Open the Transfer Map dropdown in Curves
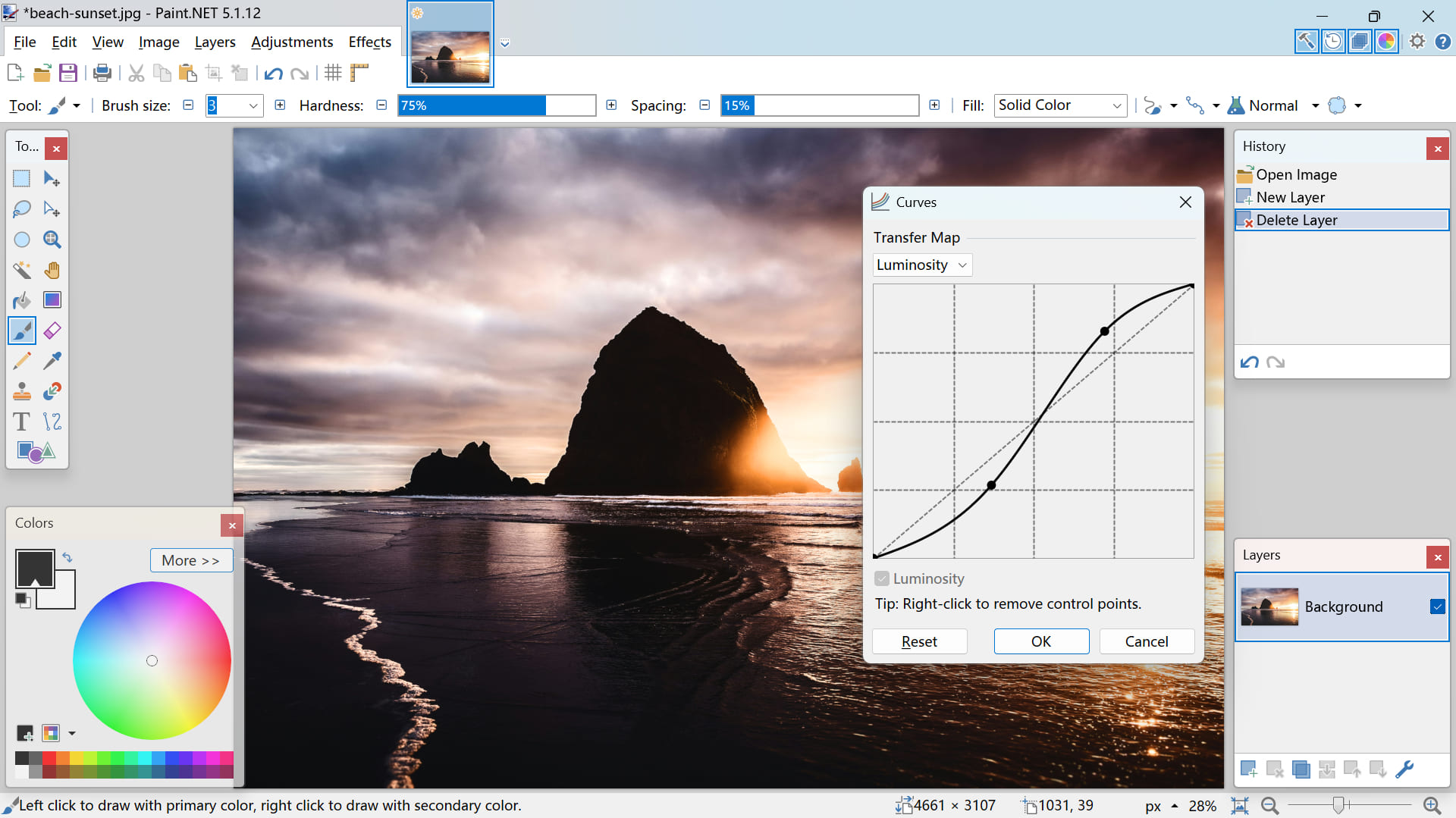1456x818 pixels. (921, 265)
